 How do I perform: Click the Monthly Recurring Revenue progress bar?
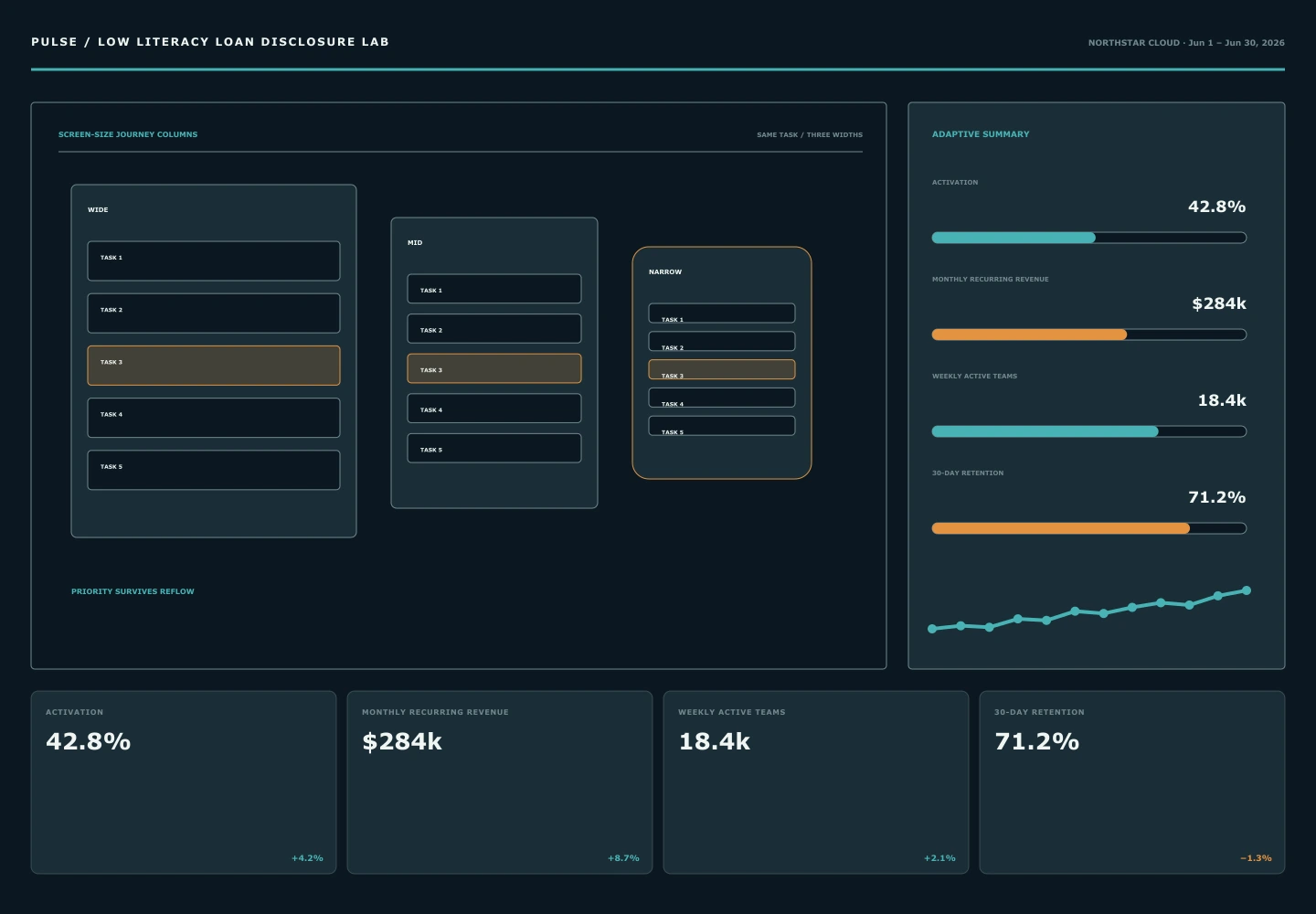tap(1089, 335)
